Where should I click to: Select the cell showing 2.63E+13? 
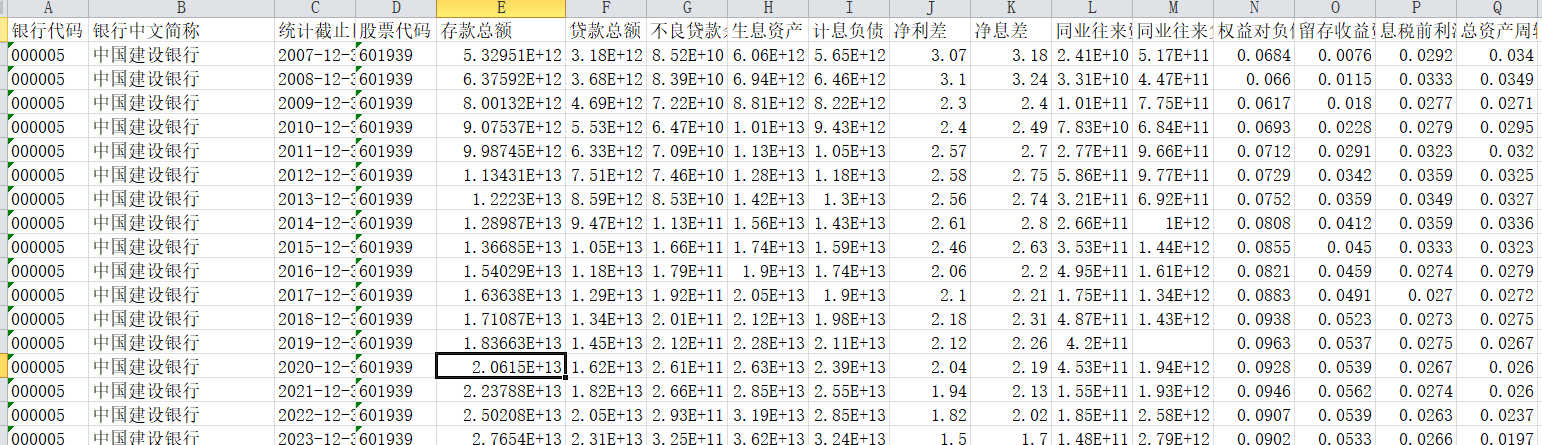(x=767, y=366)
